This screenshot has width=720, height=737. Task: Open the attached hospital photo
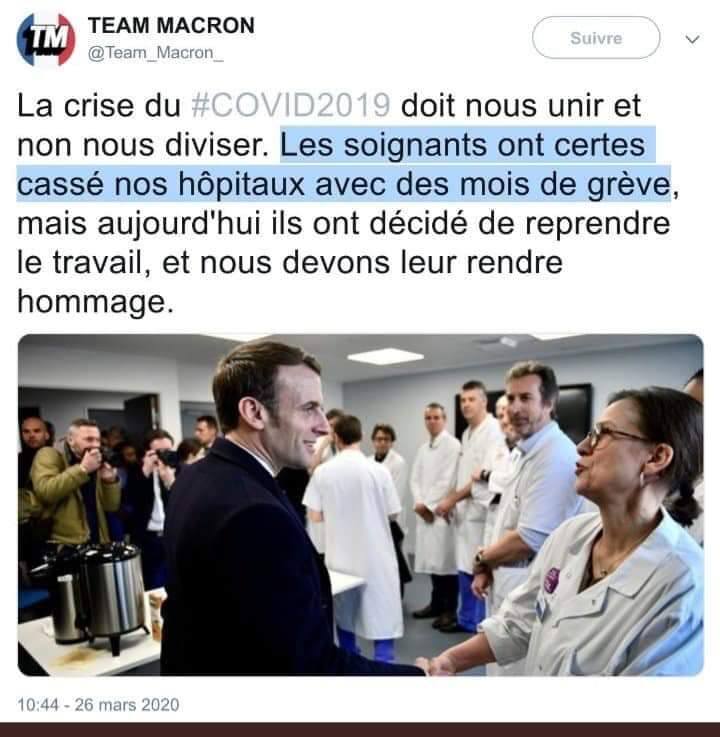[x=360, y=505]
